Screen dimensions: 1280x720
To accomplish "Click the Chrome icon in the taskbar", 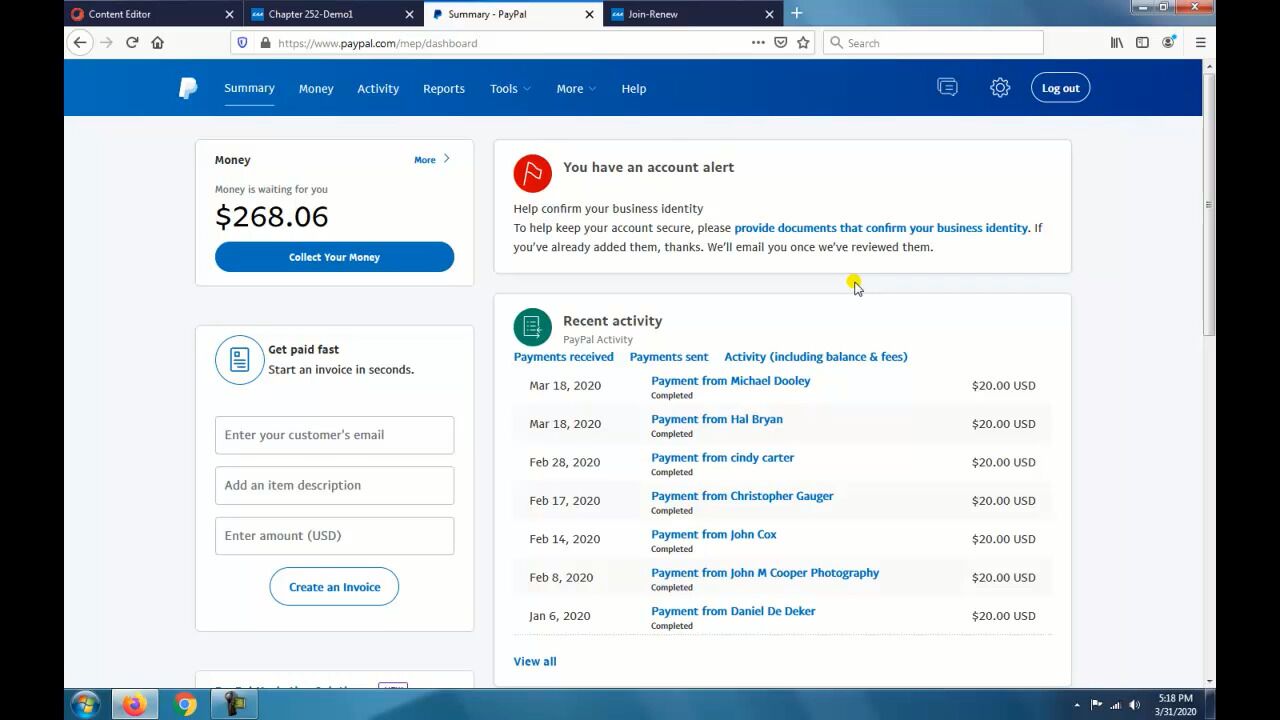I will coord(185,705).
